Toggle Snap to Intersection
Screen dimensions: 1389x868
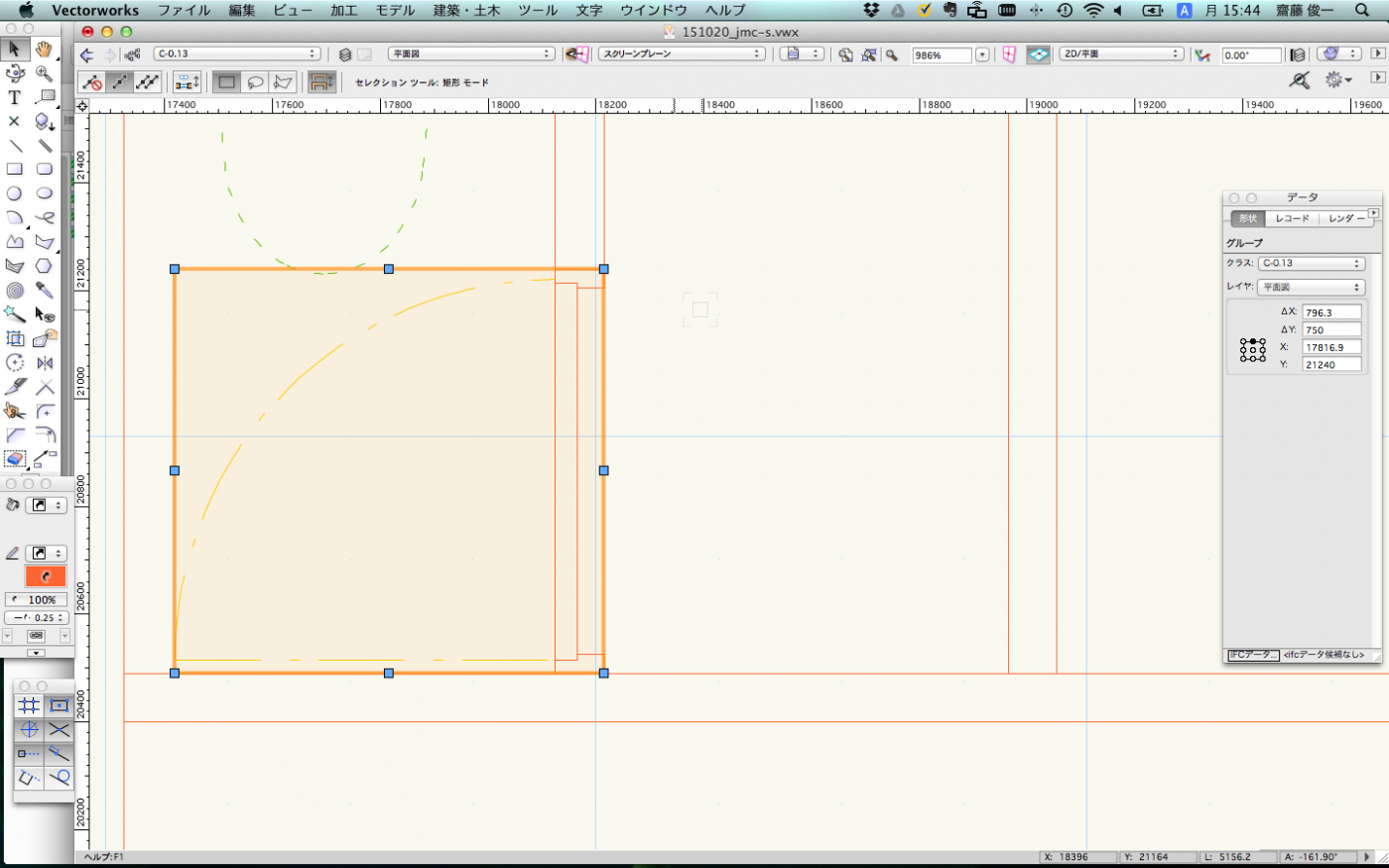59,730
